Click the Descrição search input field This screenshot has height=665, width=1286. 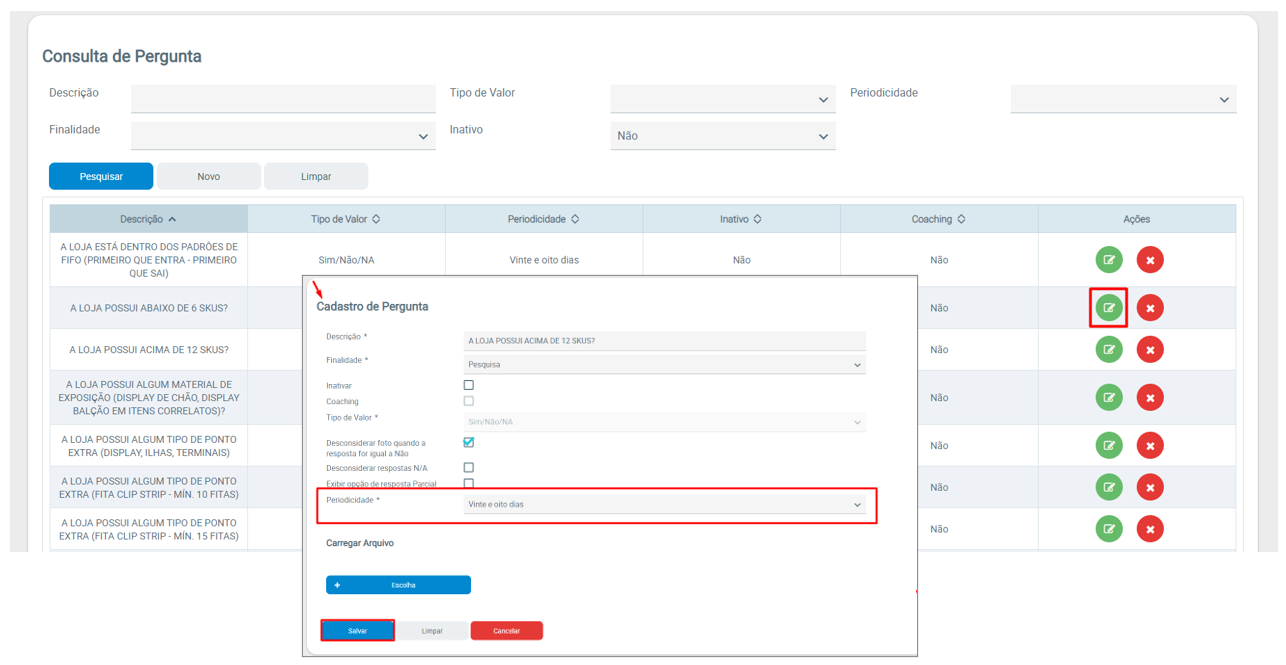283,98
